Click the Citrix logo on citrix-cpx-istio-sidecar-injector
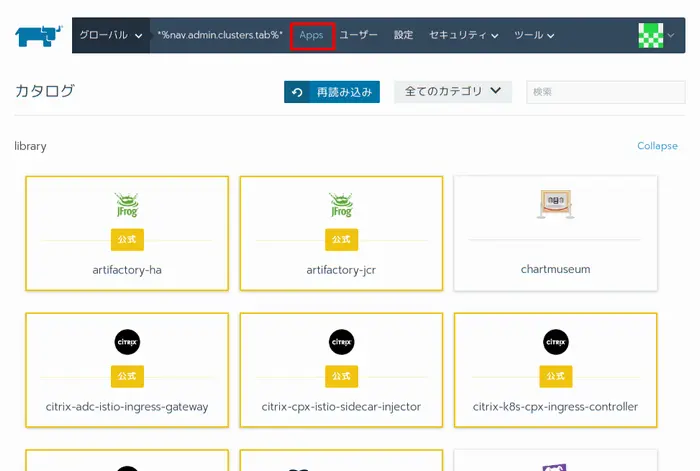 (341, 342)
